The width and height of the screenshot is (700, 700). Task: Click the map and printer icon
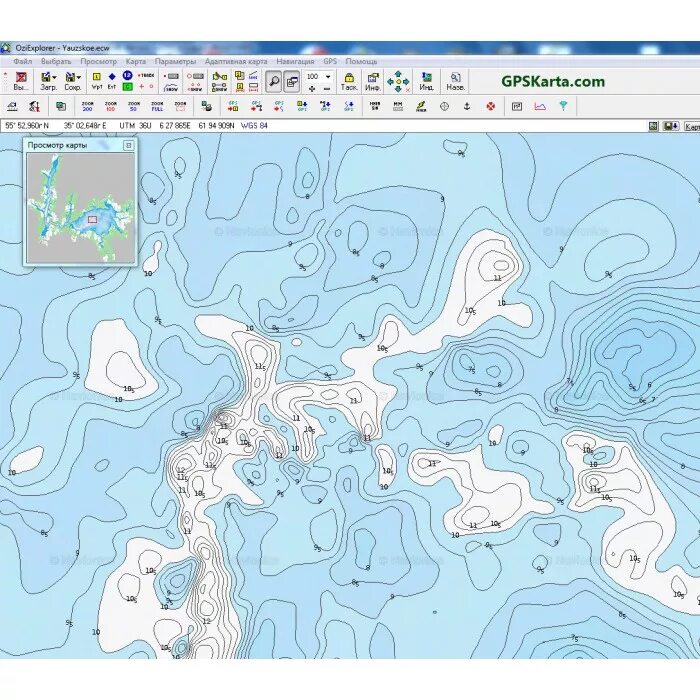pos(206,106)
